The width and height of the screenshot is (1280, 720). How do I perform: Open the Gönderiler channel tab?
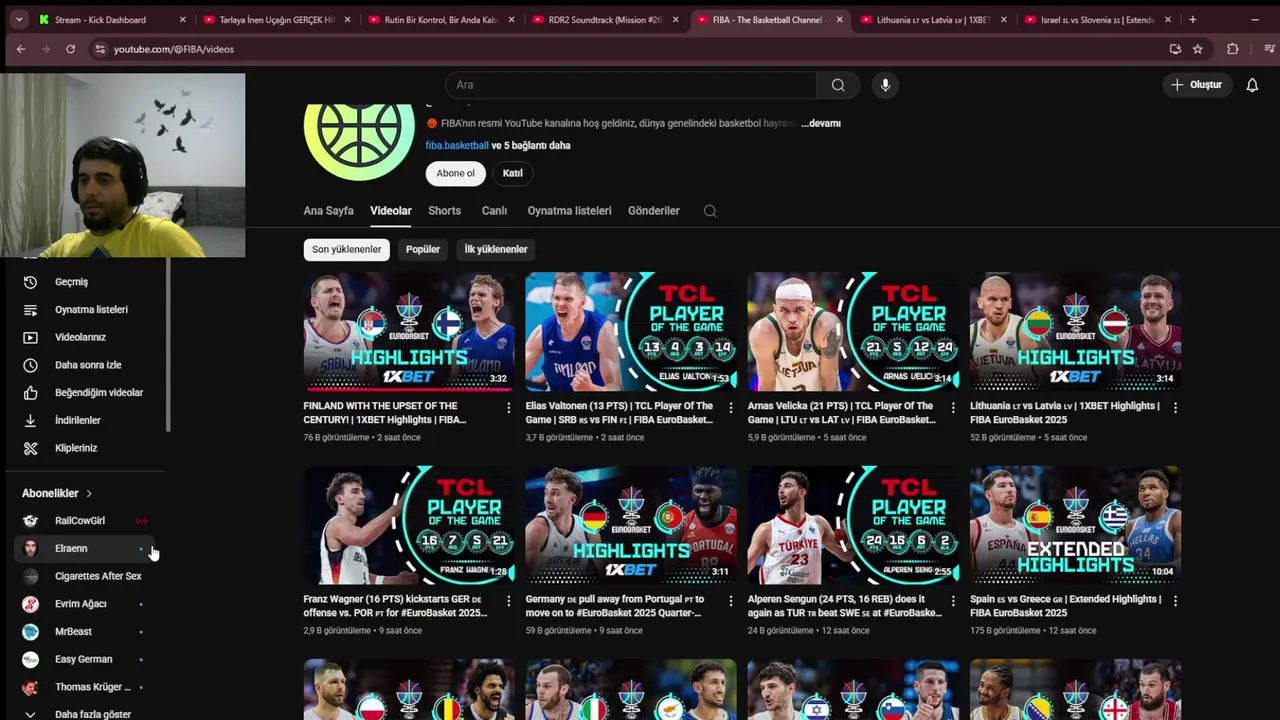click(653, 211)
